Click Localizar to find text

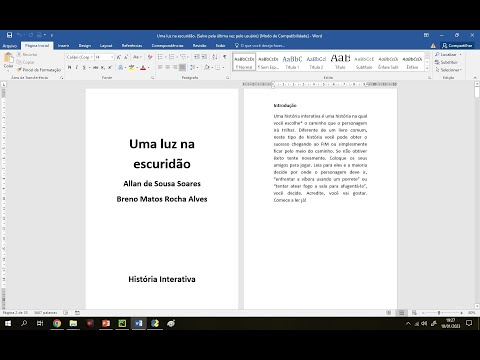coord(448,54)
